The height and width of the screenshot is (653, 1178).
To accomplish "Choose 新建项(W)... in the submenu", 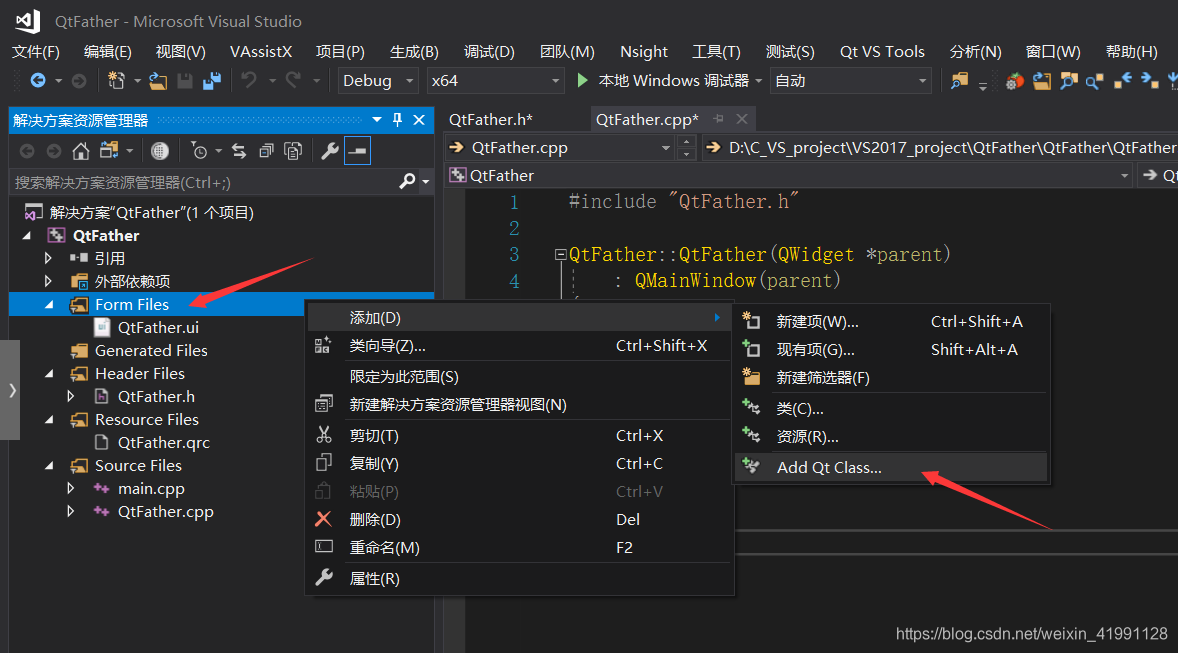I will tap(890, 322).
